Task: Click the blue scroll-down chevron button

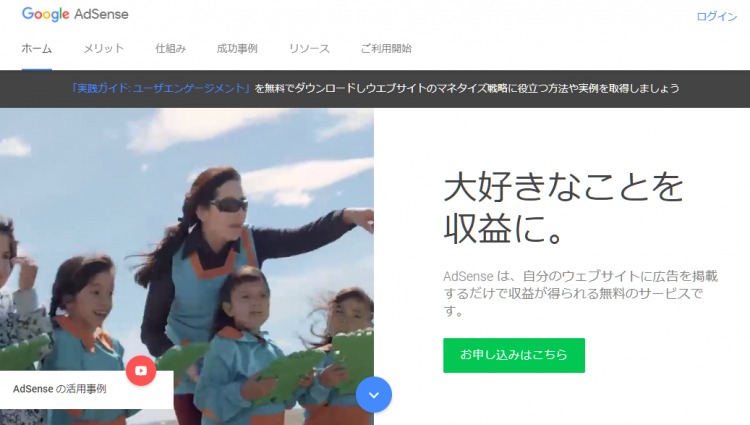Action: click(374, 395)
